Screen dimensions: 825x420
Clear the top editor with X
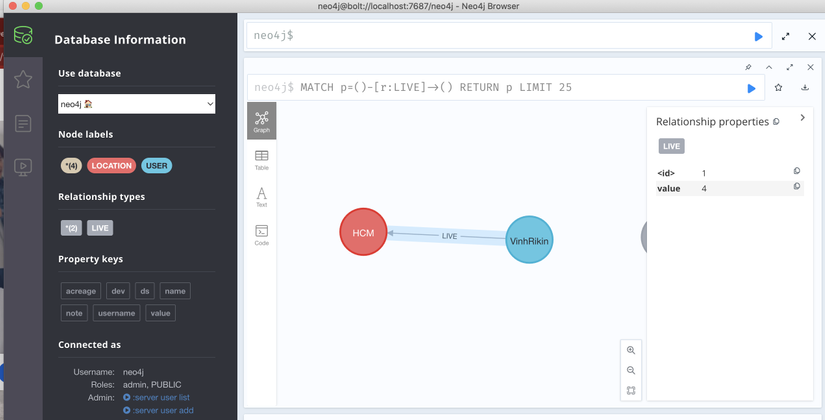click(812, 36)
